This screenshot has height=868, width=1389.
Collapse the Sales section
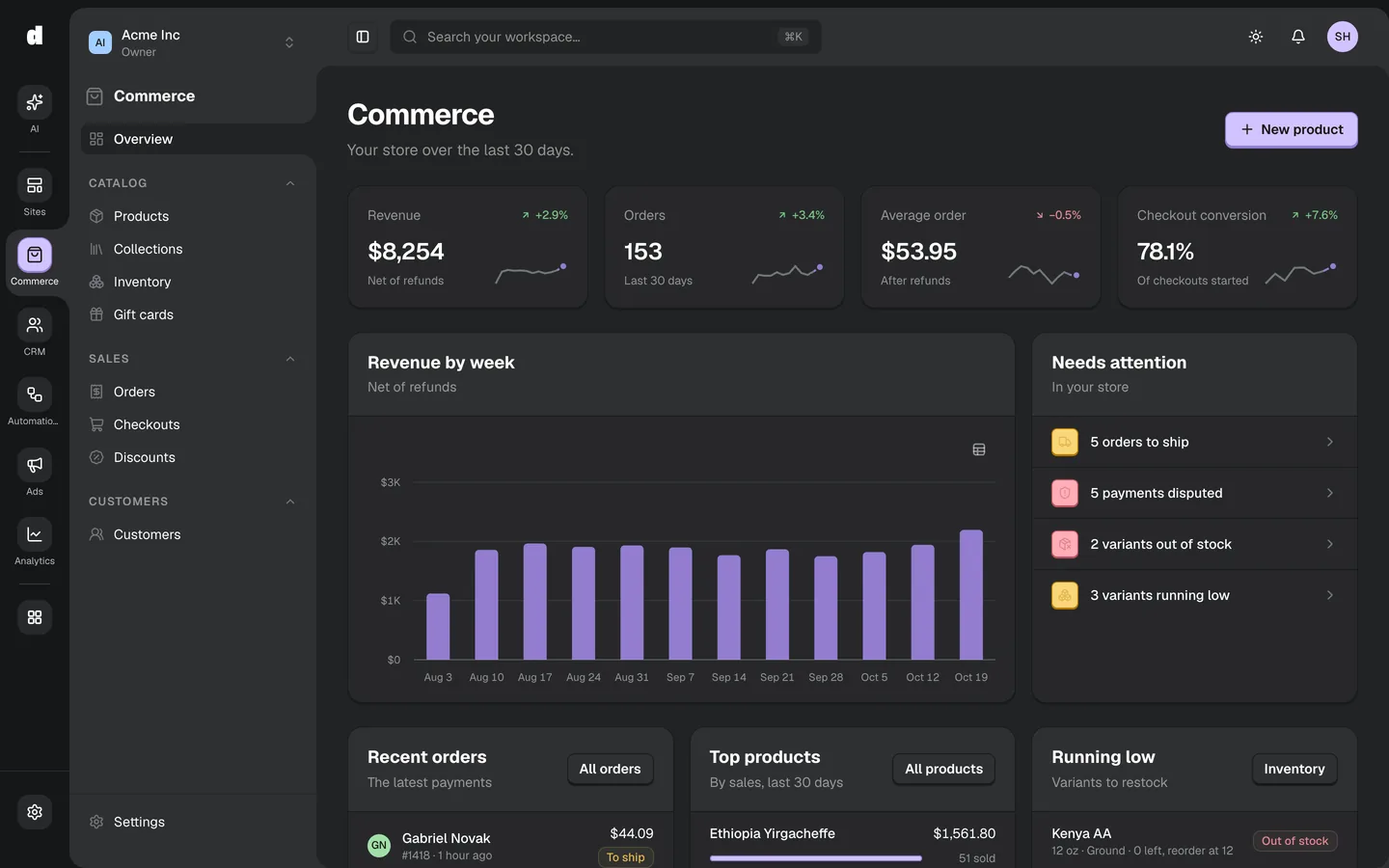290,359
